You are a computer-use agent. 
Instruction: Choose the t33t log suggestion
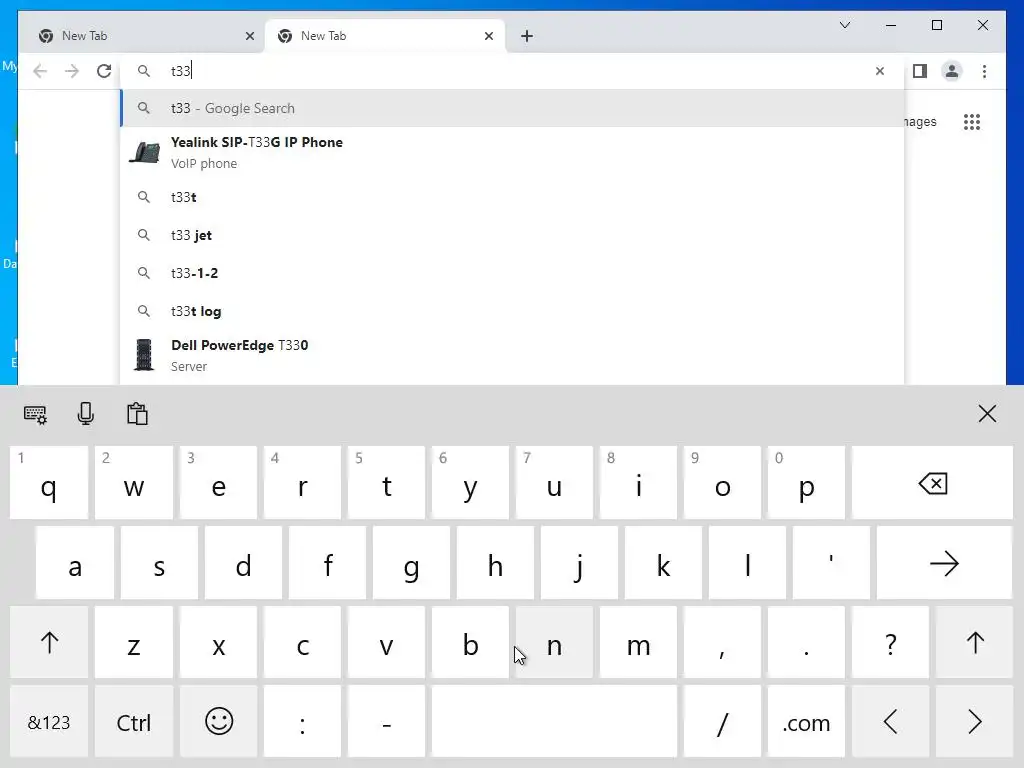click(513, 312)
